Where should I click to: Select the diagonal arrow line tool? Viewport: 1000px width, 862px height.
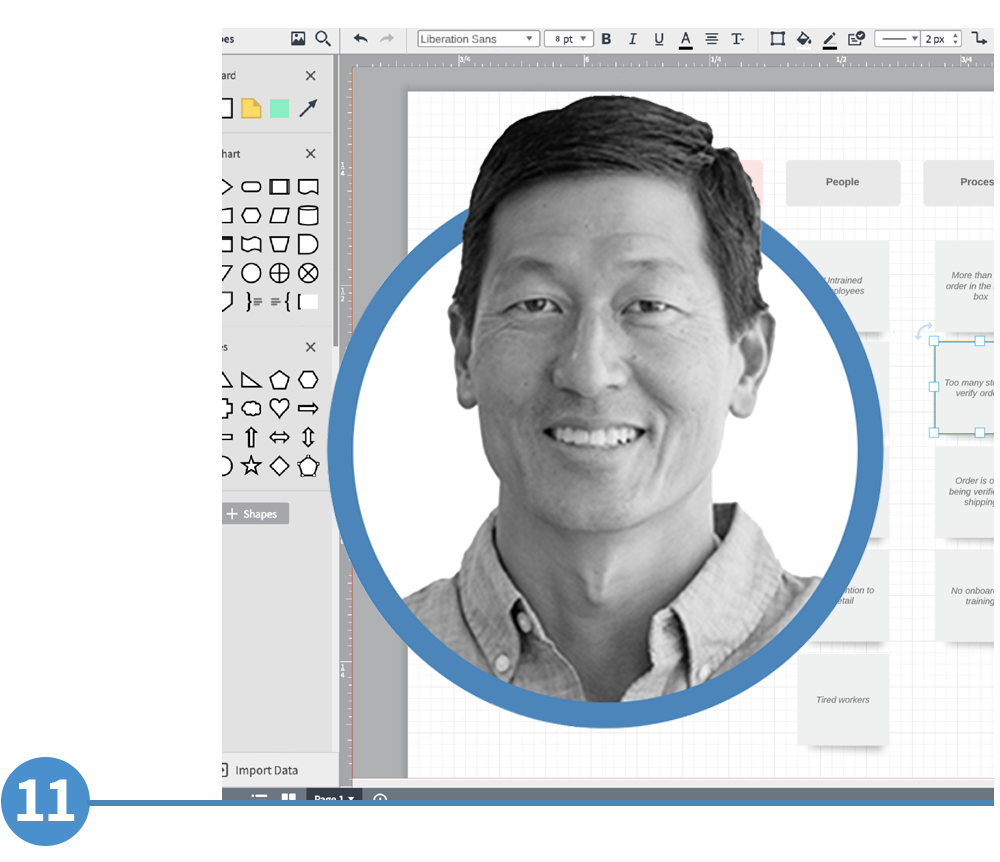(x=308, y=108)
